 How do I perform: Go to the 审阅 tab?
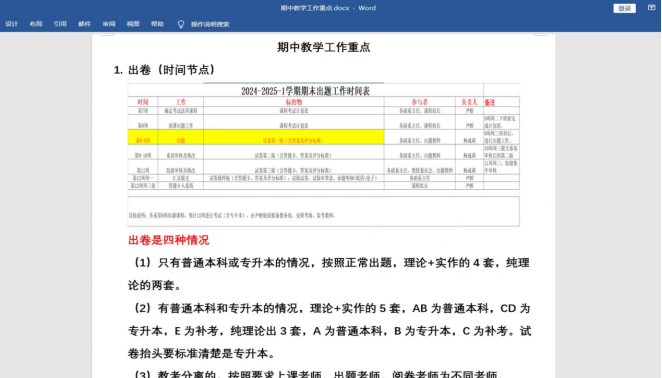pyautogui.click(x=109, y=24)
